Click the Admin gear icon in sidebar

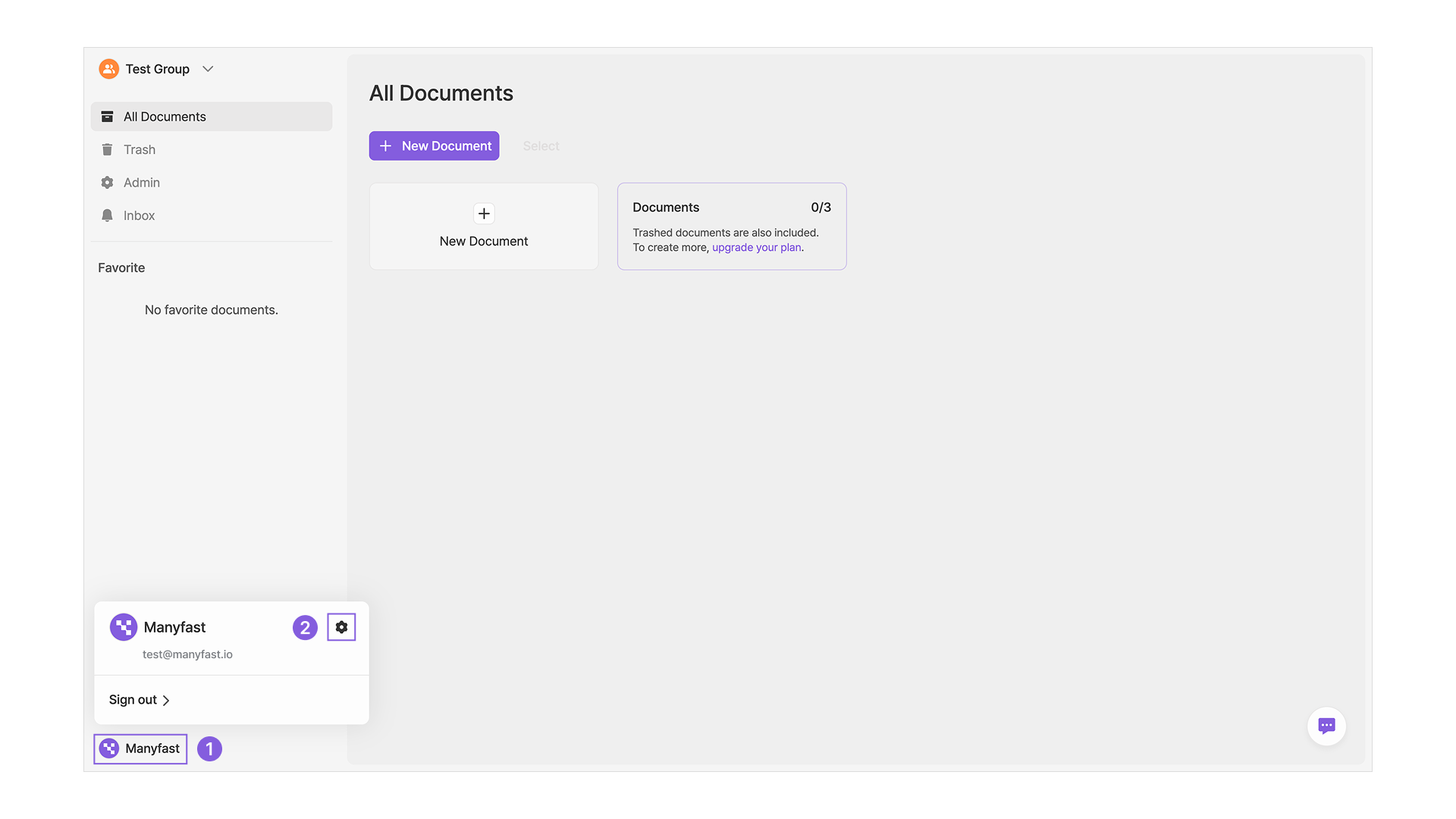click(x=107, y=183)
